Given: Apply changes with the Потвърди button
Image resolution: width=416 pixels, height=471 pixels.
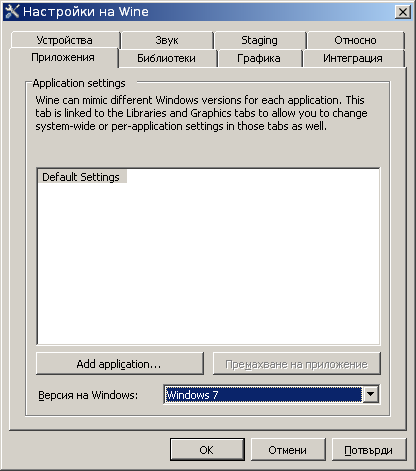Looking at the screenshot, I should pos(369,450).
